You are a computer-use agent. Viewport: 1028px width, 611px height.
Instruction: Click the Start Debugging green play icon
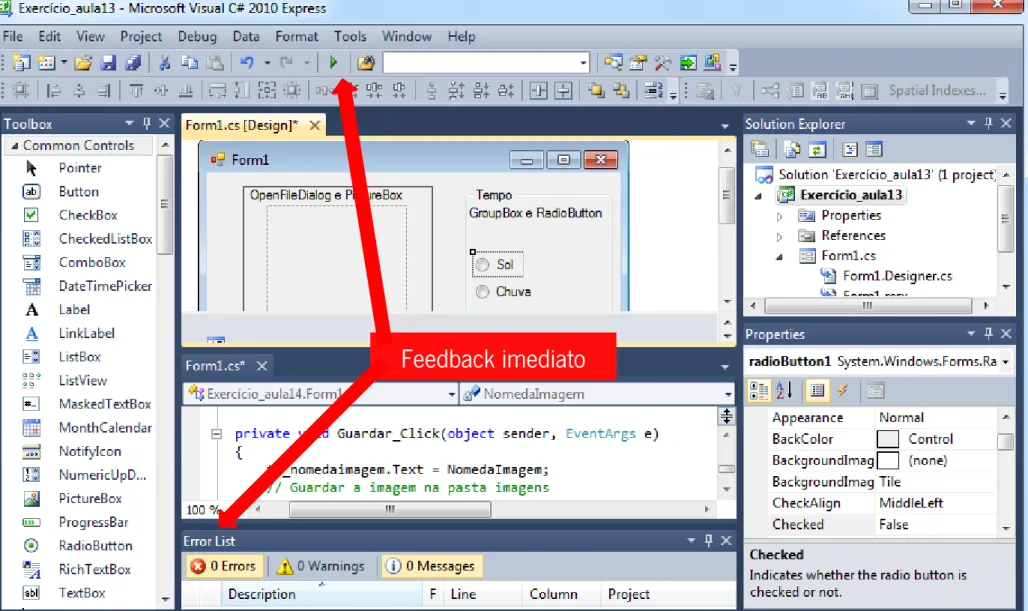coord(333,62)
